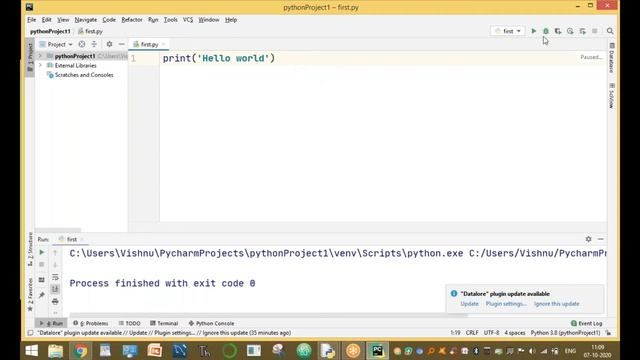Toggle Scroll to End in Run console
640x360 pixels.
(55, 289)
